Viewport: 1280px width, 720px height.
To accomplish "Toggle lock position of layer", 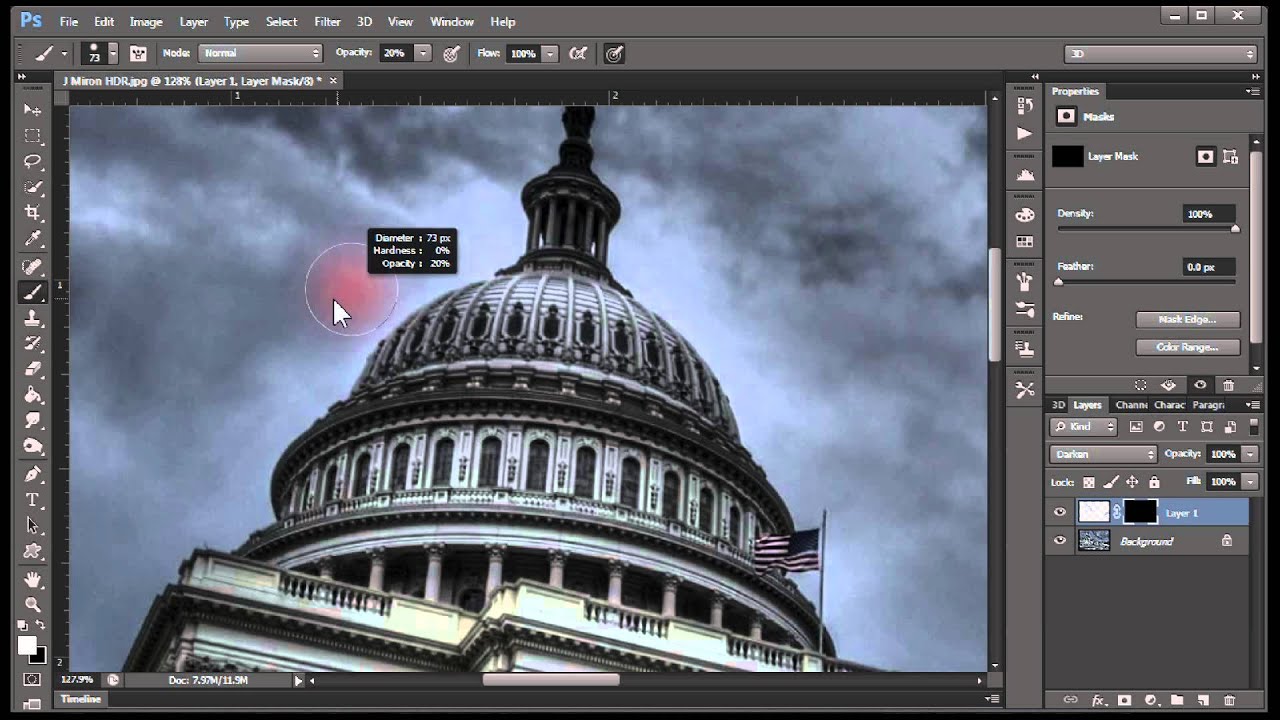I will (1132, 482).
